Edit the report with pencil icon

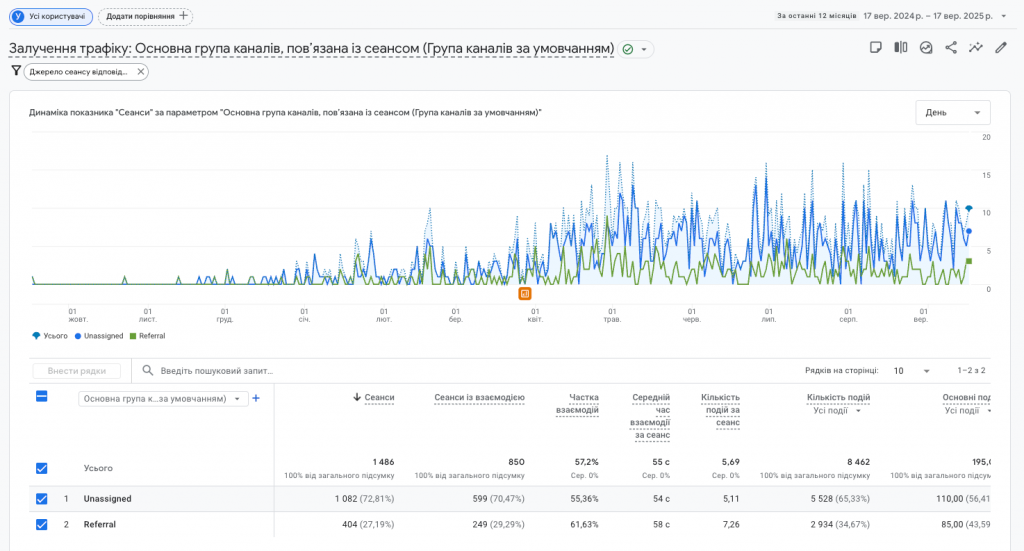[x=1001, y=47]
